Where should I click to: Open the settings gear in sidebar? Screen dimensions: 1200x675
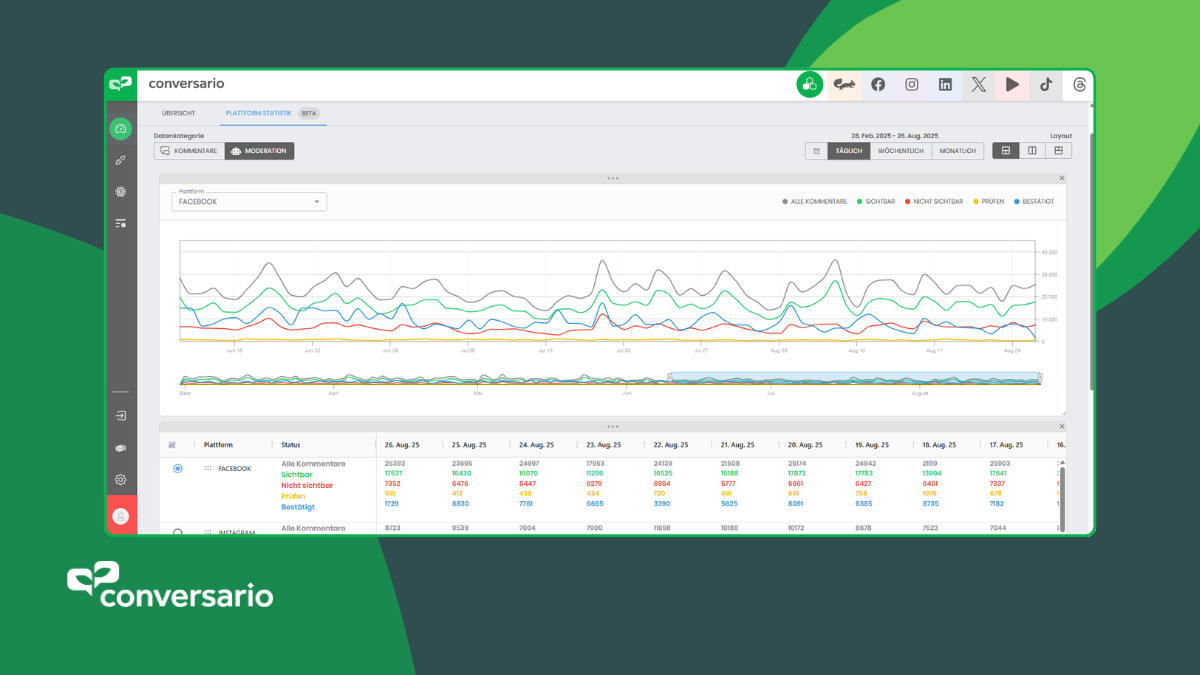(120, 480)
